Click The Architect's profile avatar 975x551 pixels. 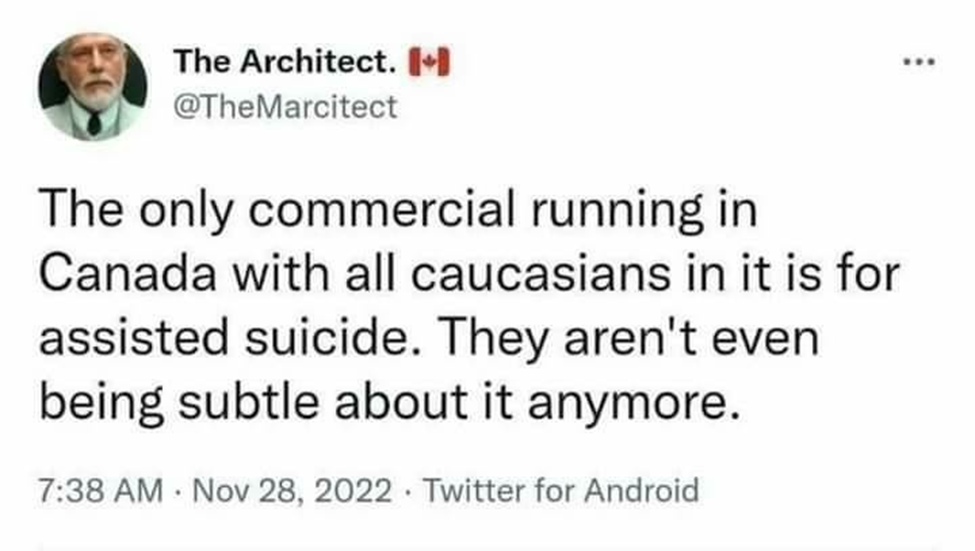pyautogui.click(x=93, y=87)
